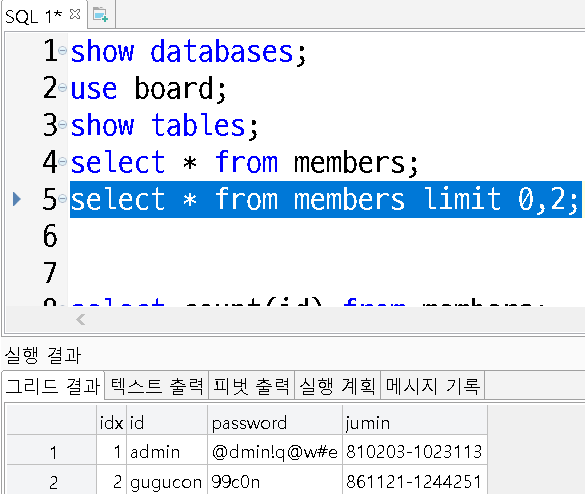Switch to 피벗 출력 tab
Viewport: 585px width, 494px height.
click(x=251, y=385)
